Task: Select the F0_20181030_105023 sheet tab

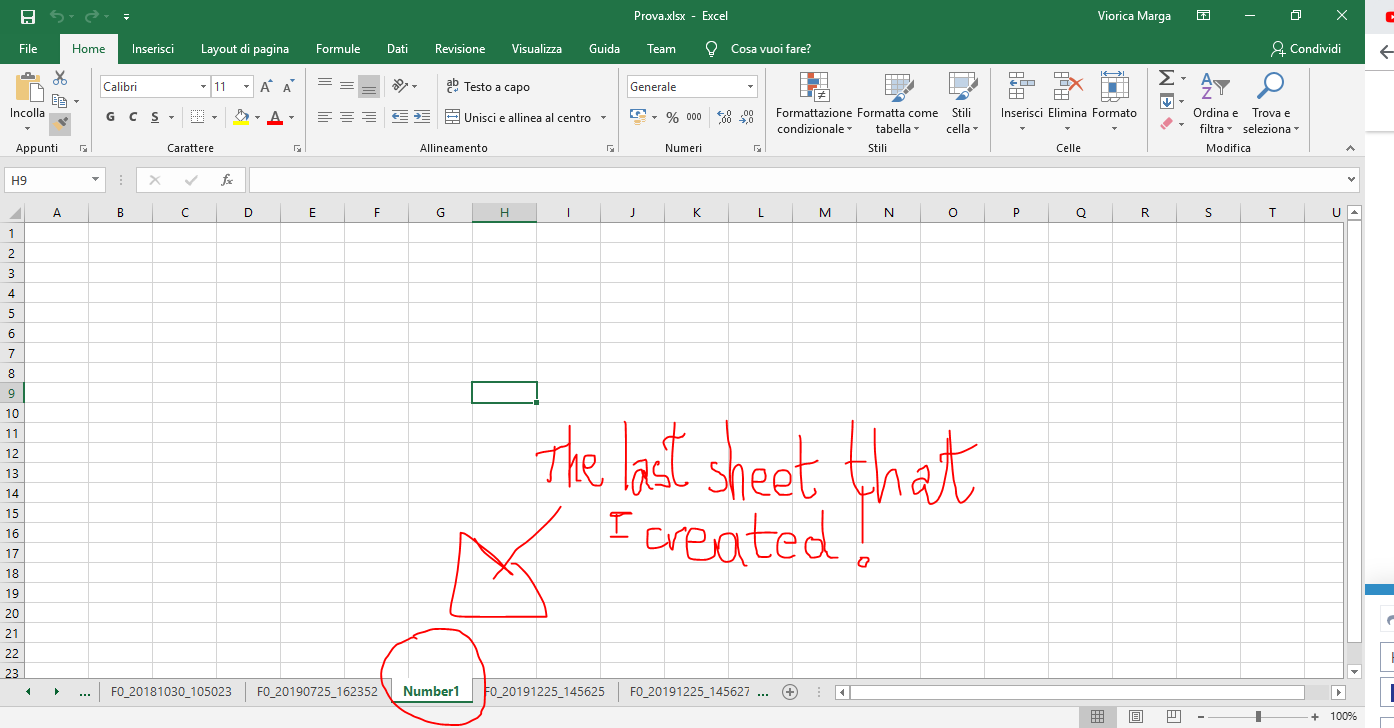Action: 171,692
